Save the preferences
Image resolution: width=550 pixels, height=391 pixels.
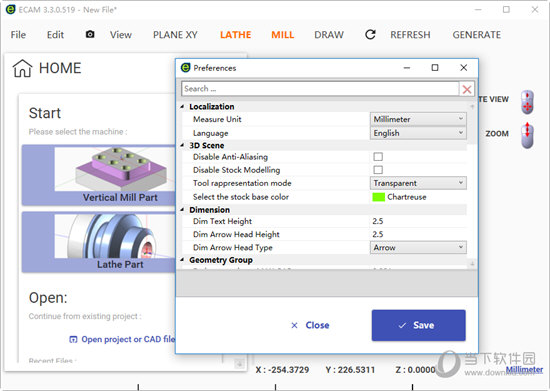pyautogui.click(x=419, y=325)
